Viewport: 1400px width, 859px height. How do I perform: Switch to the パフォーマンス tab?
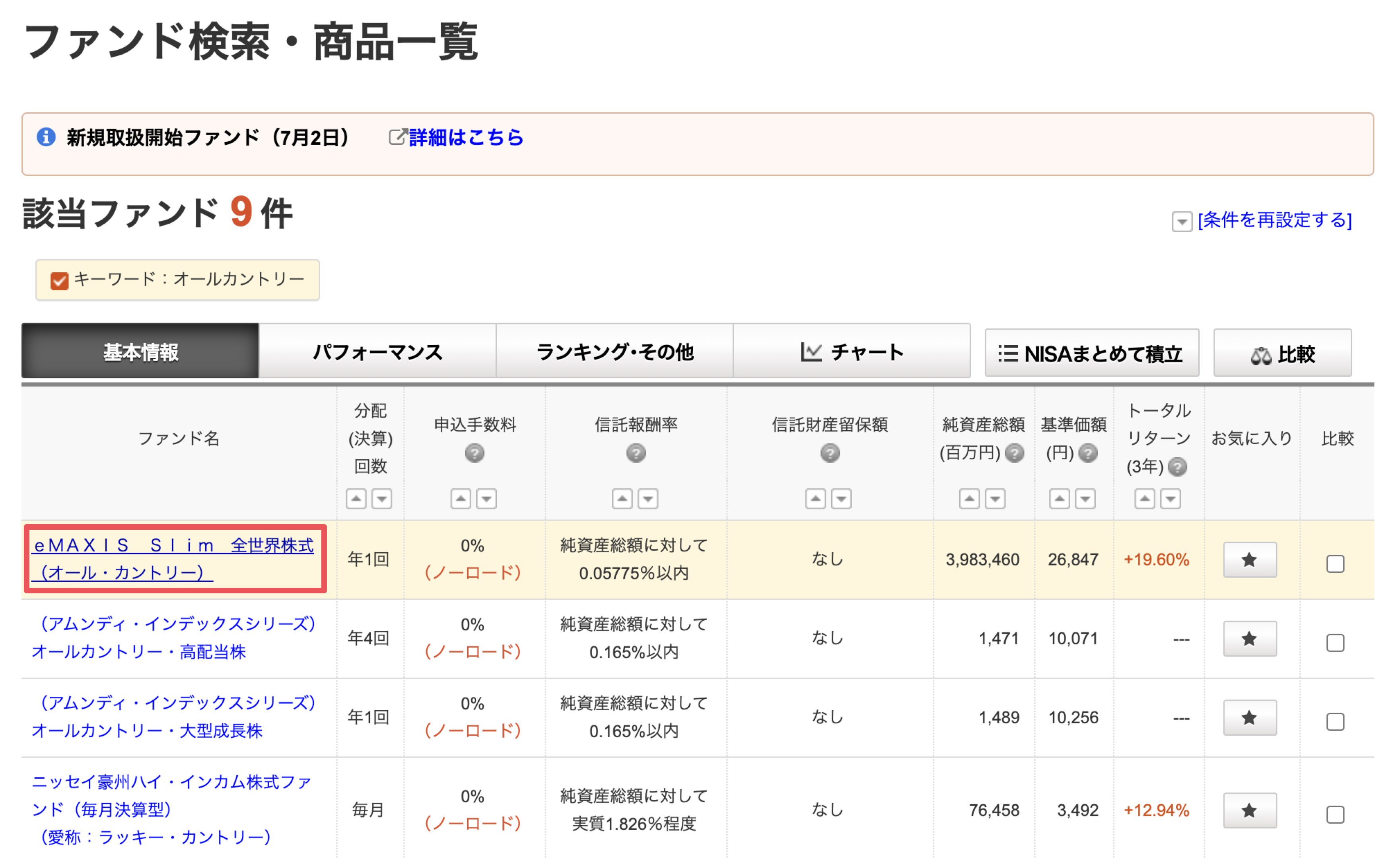click(377, 351)
